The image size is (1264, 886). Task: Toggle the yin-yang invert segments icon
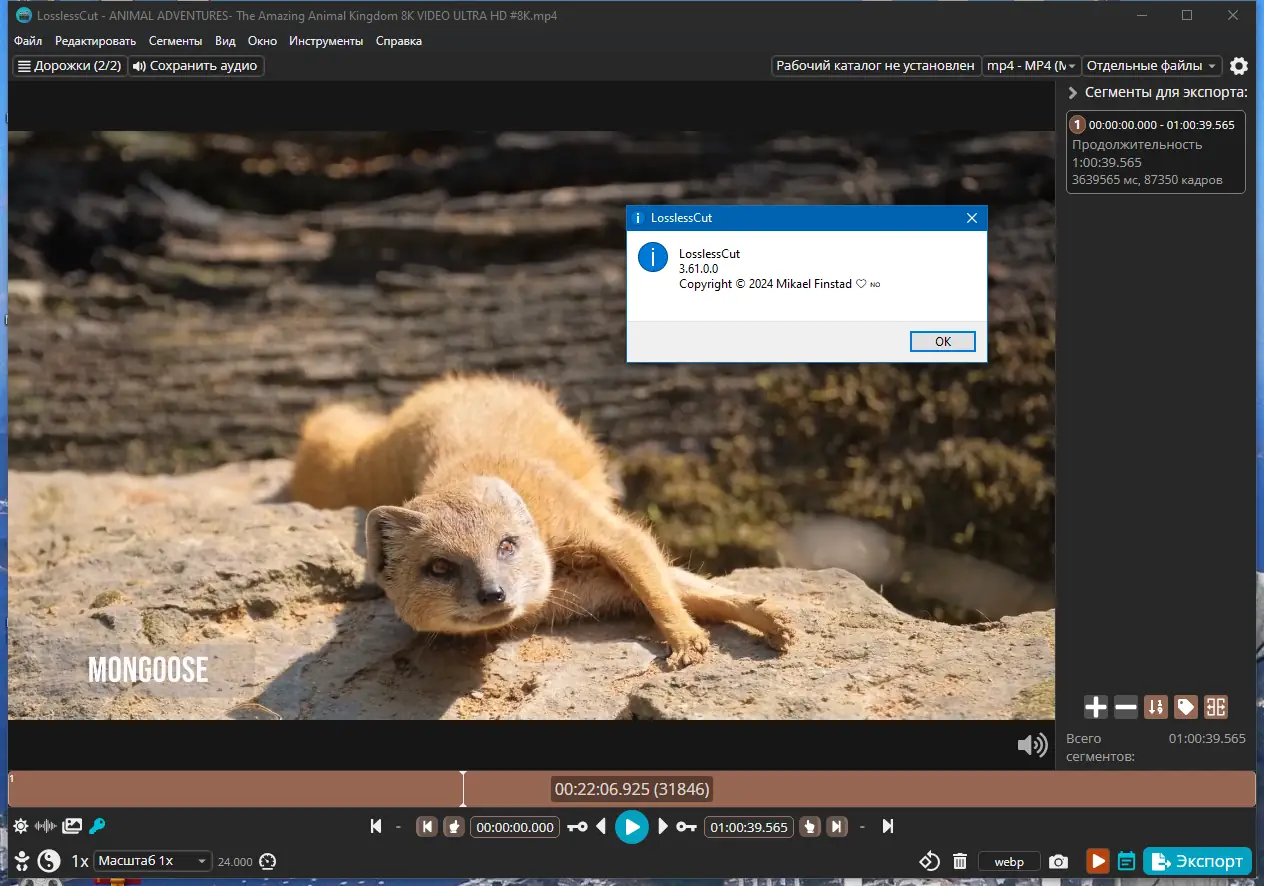click(x=48, y=861)
